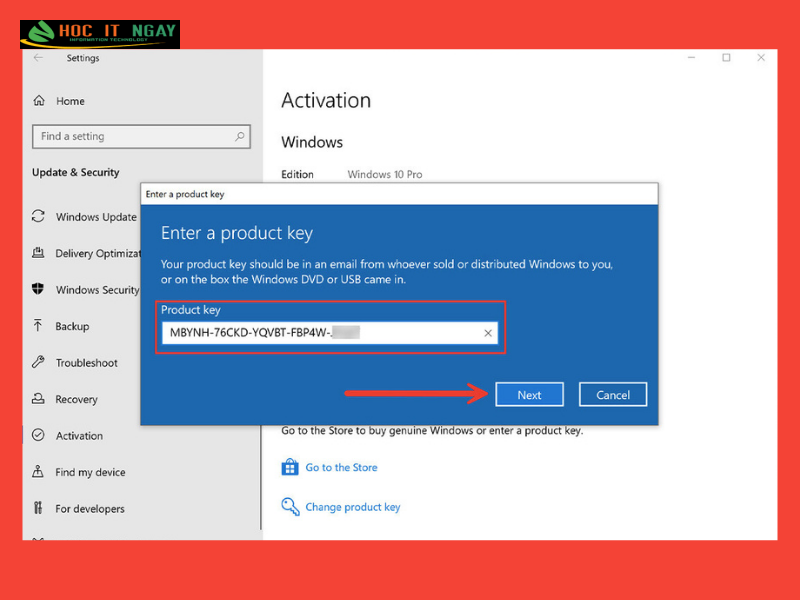Open the Go to the Store link
This screenshot has height=600, width=800.
(x=341, y=467)
